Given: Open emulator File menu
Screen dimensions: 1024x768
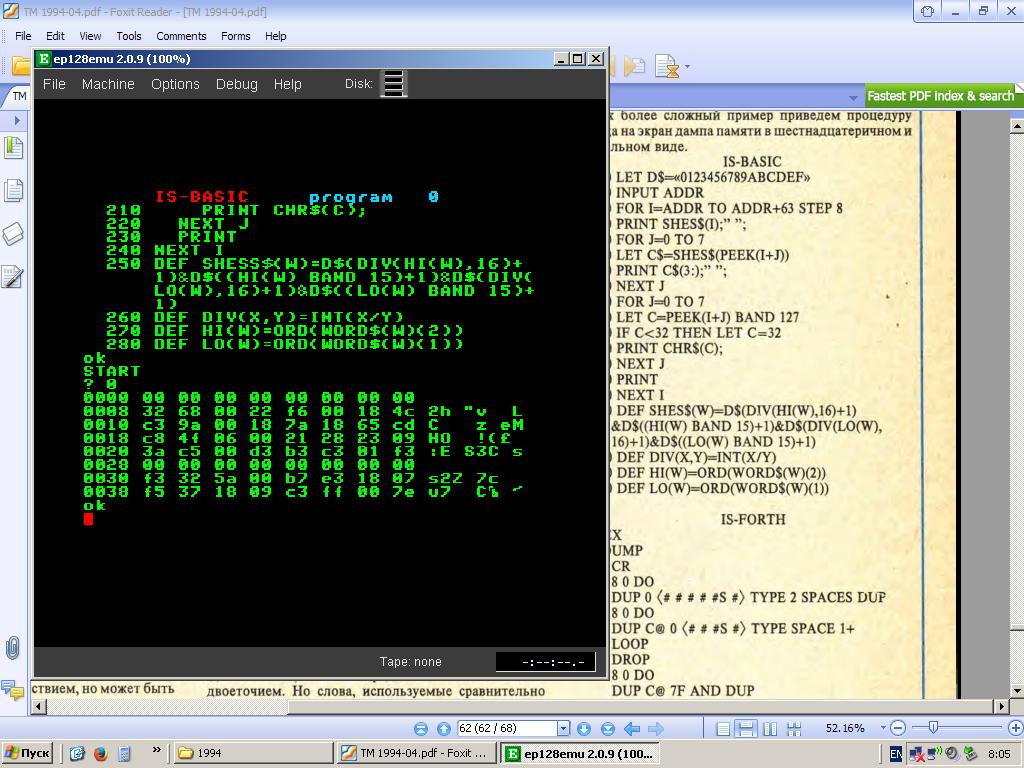Looking at the screenshot, I should tap(54, 84).
